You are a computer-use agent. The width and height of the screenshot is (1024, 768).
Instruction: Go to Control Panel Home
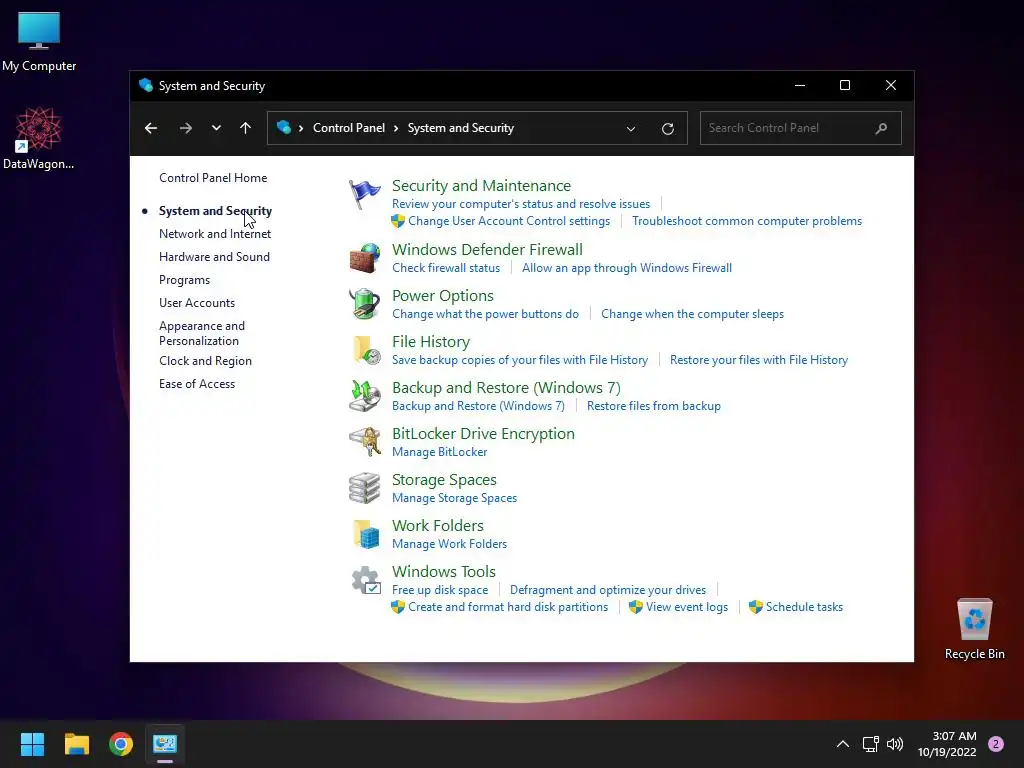pos(213,178)
